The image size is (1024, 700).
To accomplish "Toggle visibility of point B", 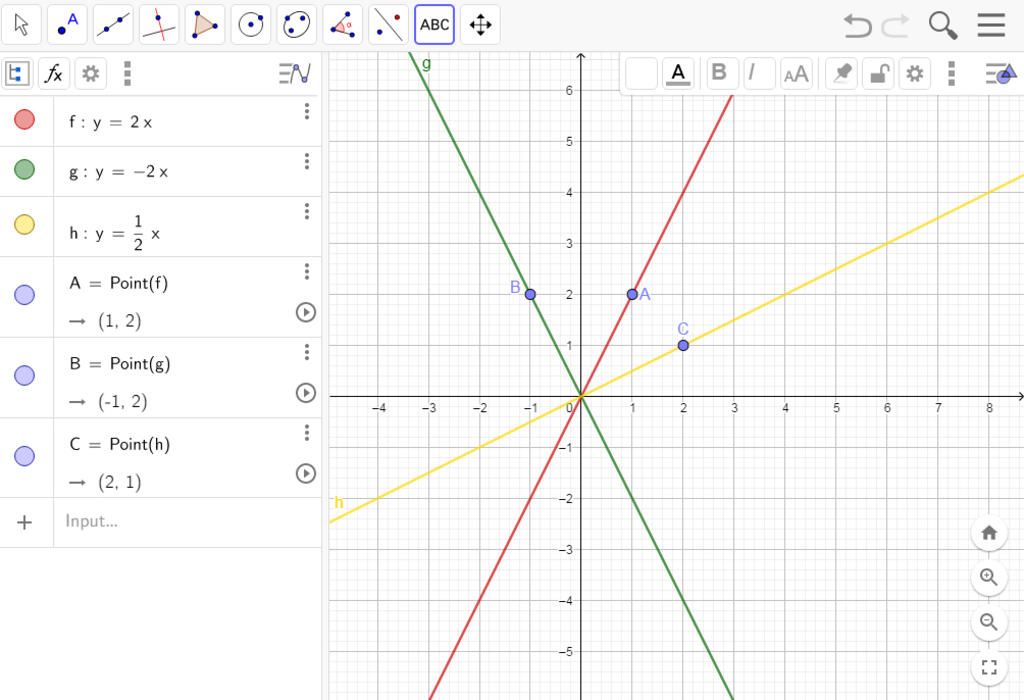I will click(x=24, y=375).
